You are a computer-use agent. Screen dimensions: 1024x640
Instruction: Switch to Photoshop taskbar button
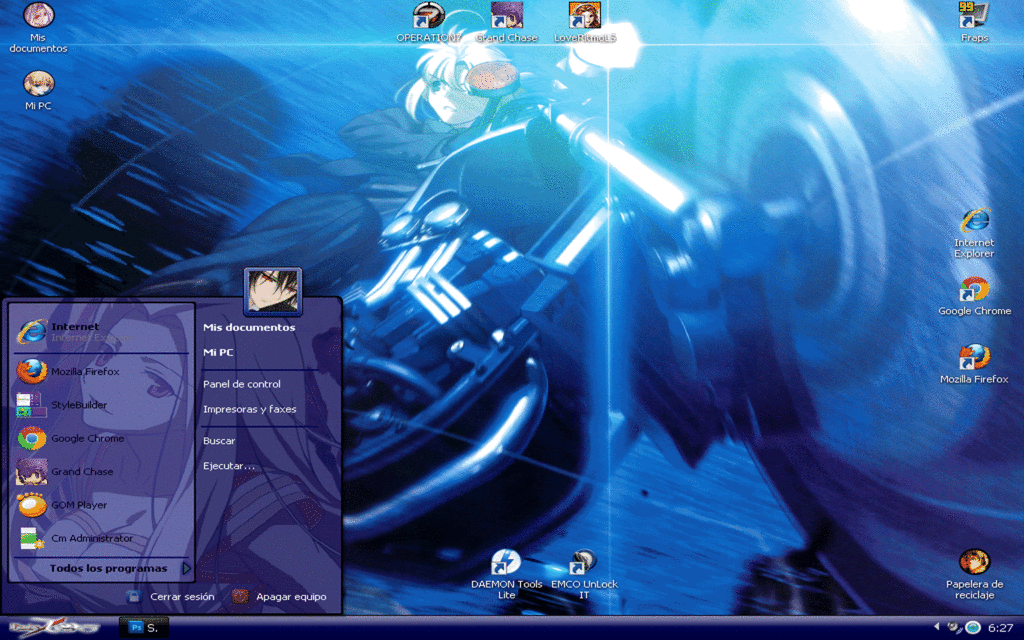click(x=144, y=628)
